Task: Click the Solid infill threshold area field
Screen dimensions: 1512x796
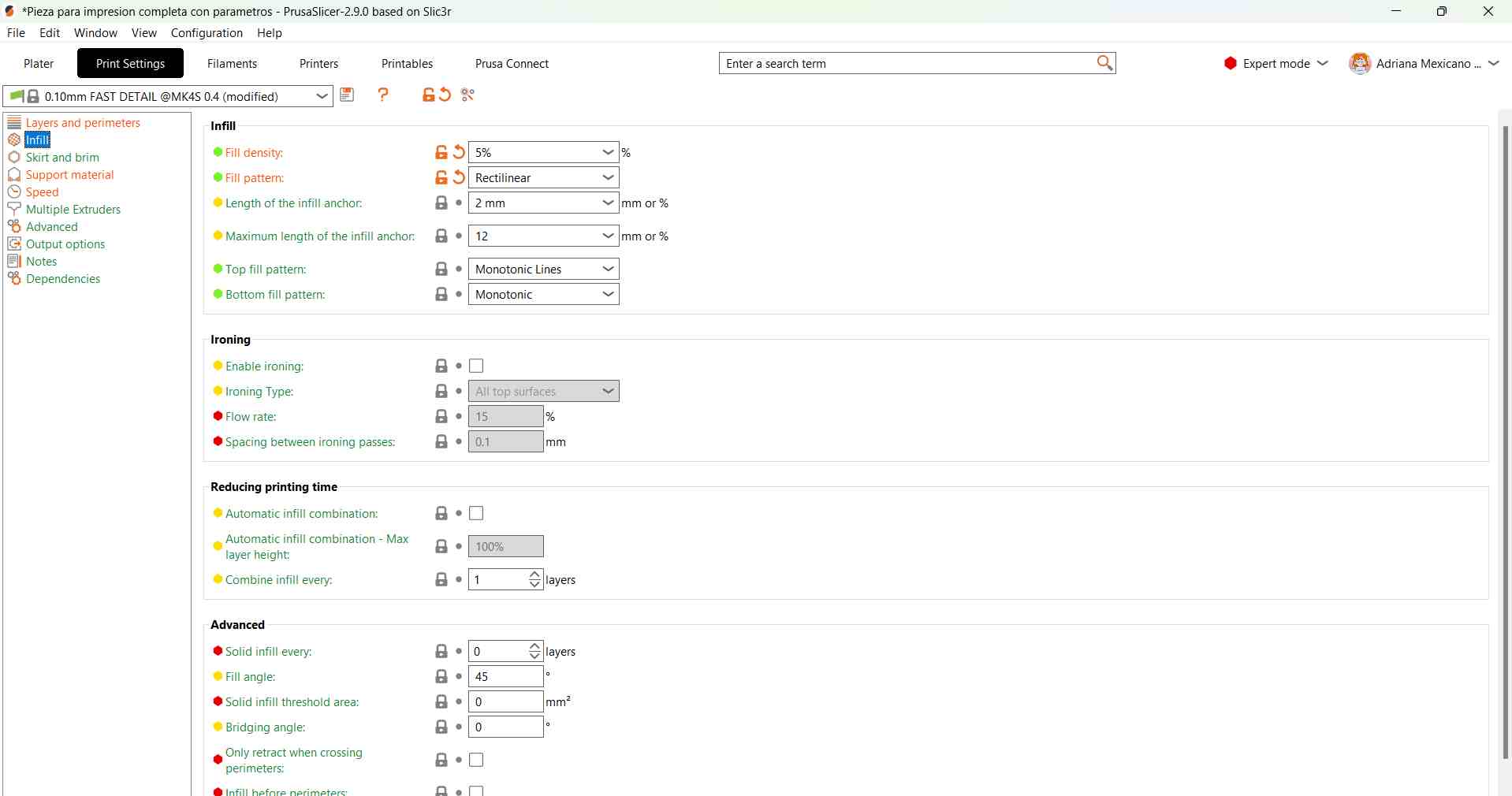Action: pyautogui.click(x=506, y=702)
